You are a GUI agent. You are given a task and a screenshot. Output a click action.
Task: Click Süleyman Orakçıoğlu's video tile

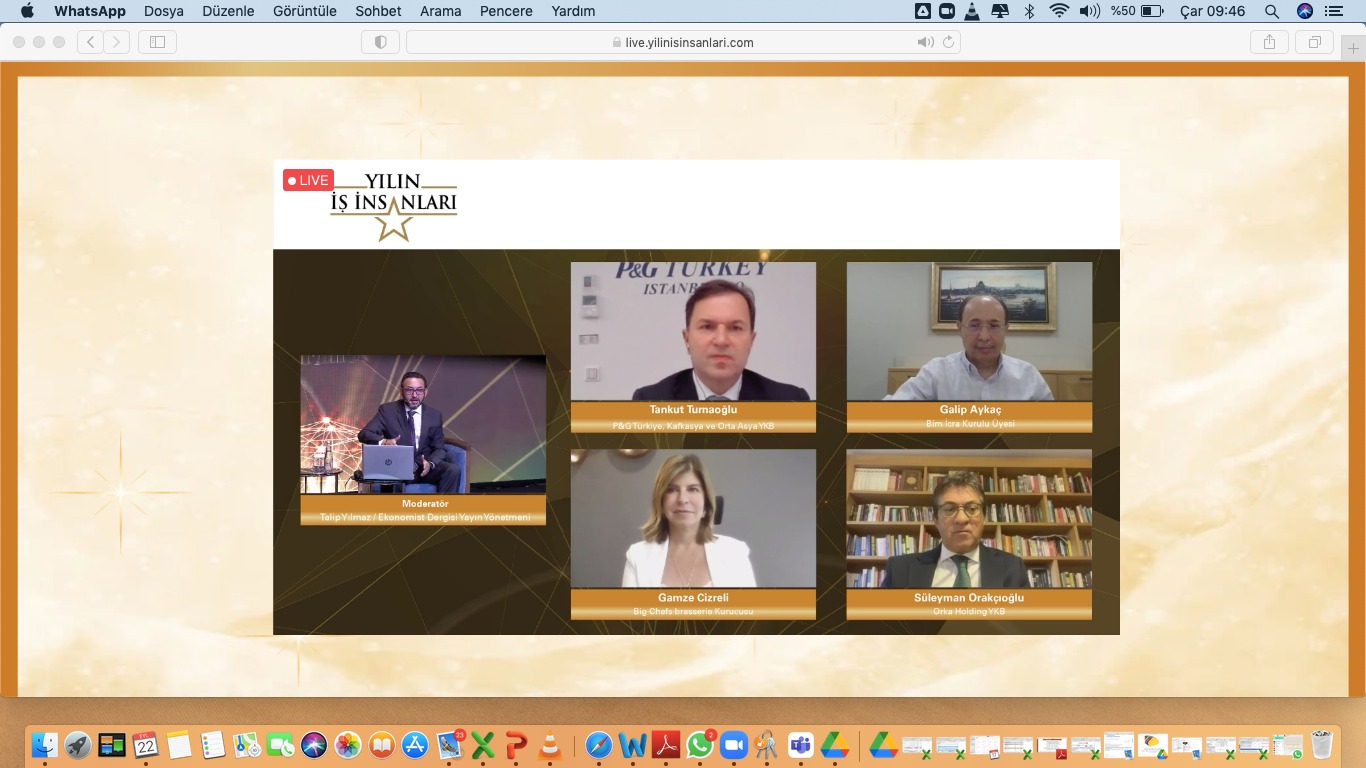click(969, 518)
